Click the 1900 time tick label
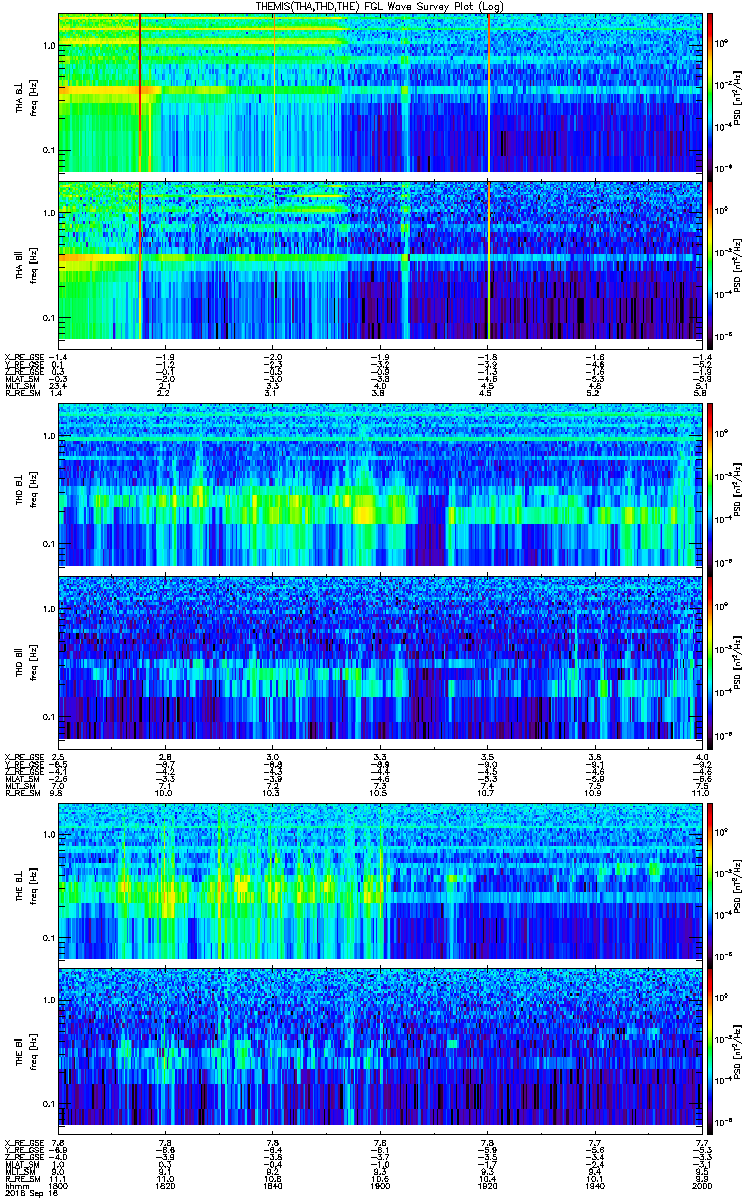Image resolution: width=750 pixels, height=1200 pixels. (x=380, y=1185)
